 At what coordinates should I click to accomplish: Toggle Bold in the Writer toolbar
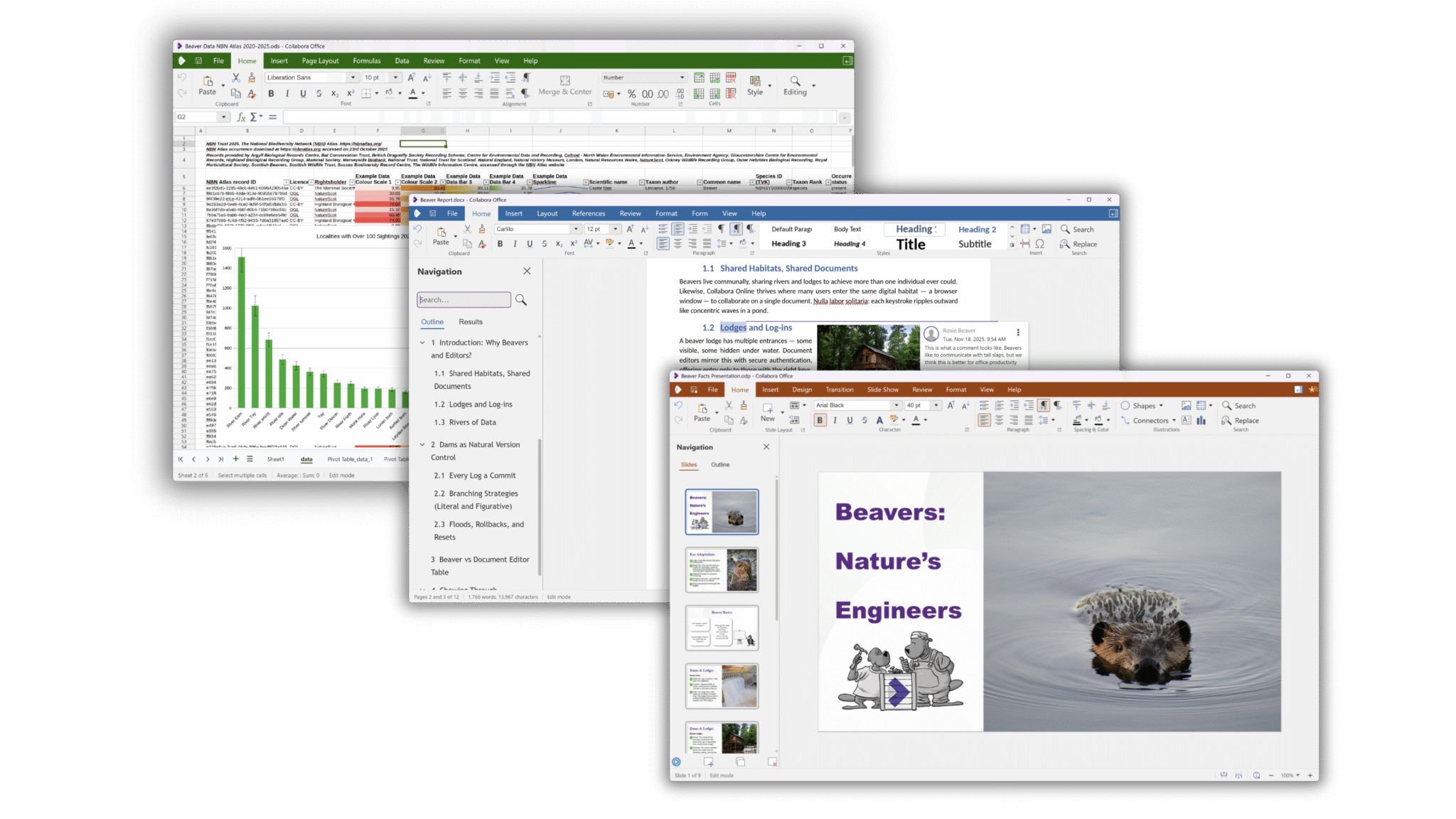click(x=500, y=243)
